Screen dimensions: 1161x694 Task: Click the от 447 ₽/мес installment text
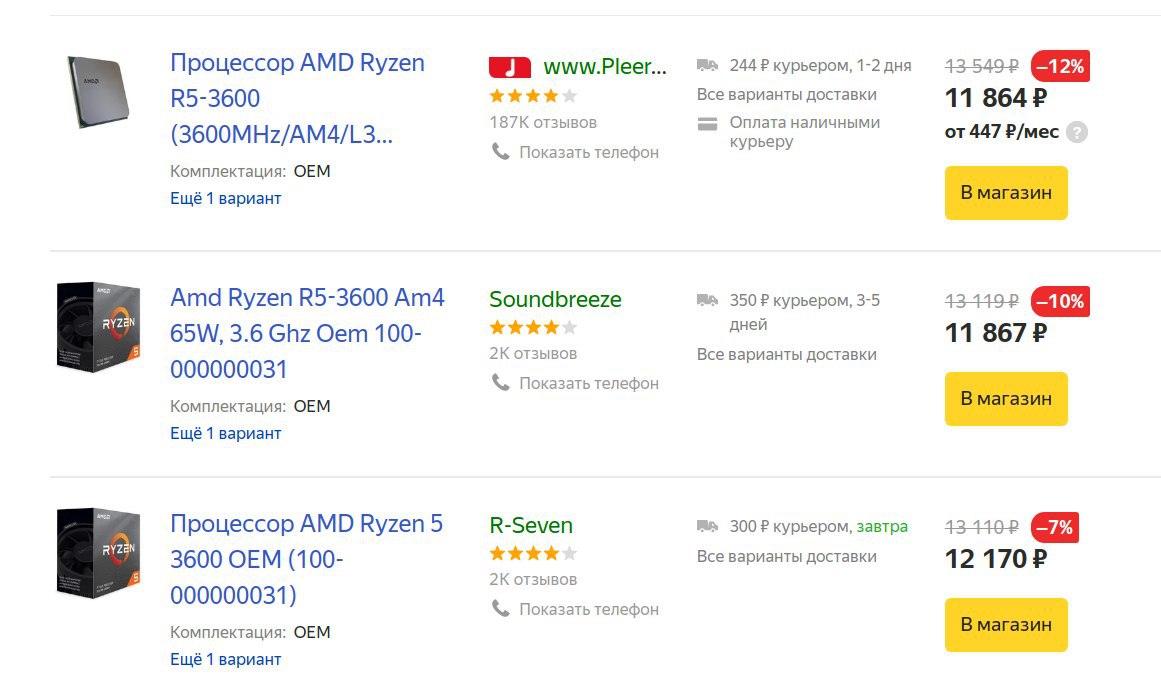tap(1002, 132)
